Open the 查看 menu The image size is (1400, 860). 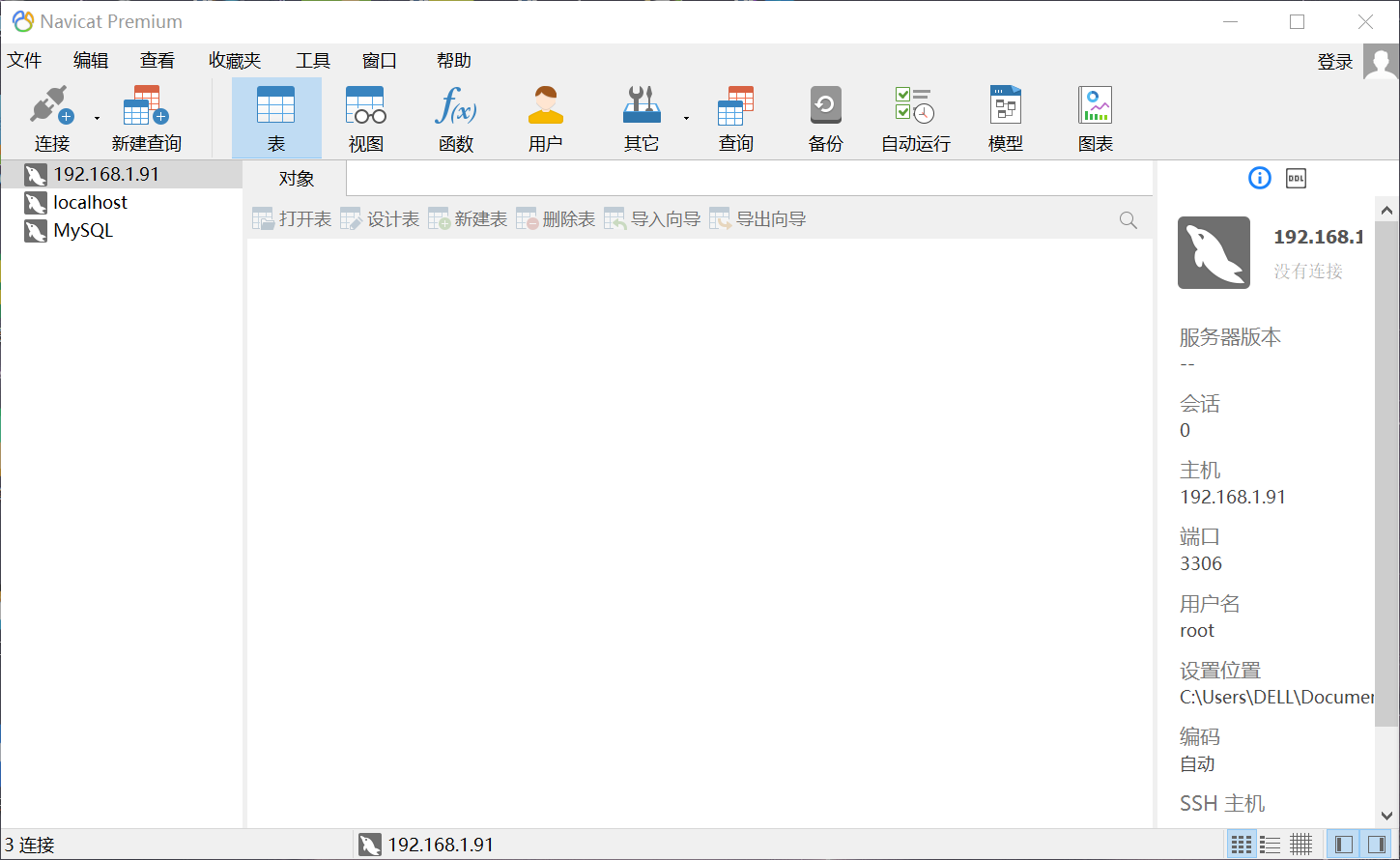coord(157,61)
